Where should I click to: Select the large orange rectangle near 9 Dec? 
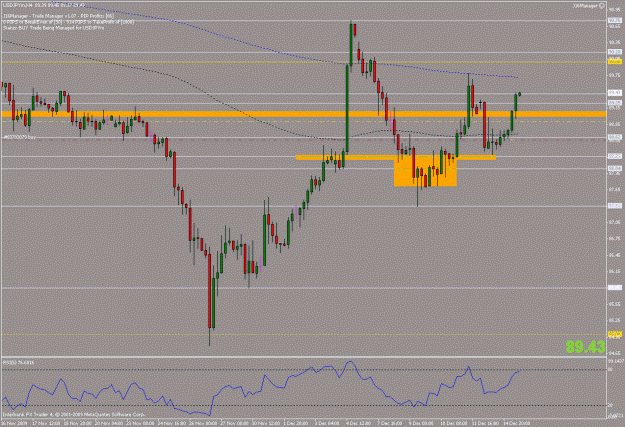pyautogui.click(x=425, y=172)
